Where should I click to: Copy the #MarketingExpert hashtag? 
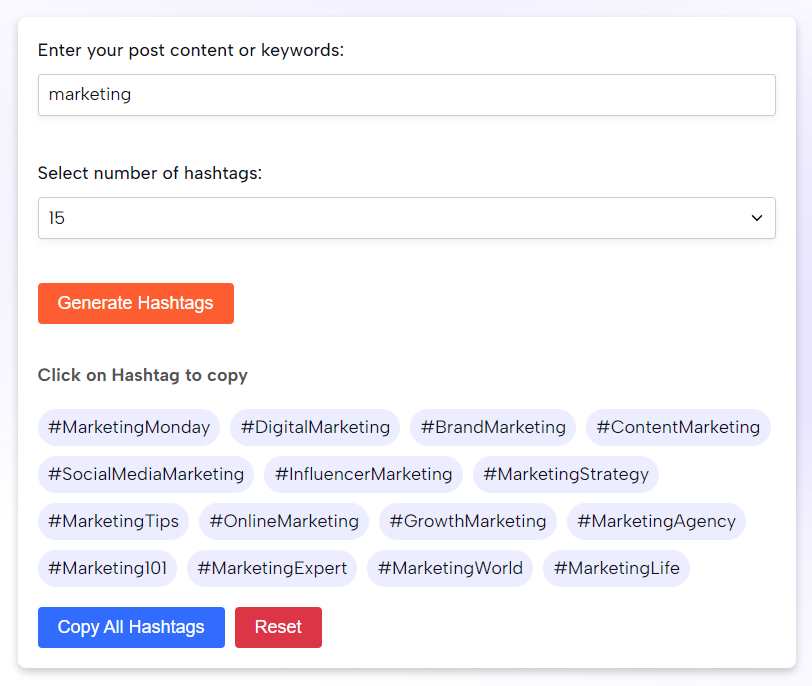[272, 568]
